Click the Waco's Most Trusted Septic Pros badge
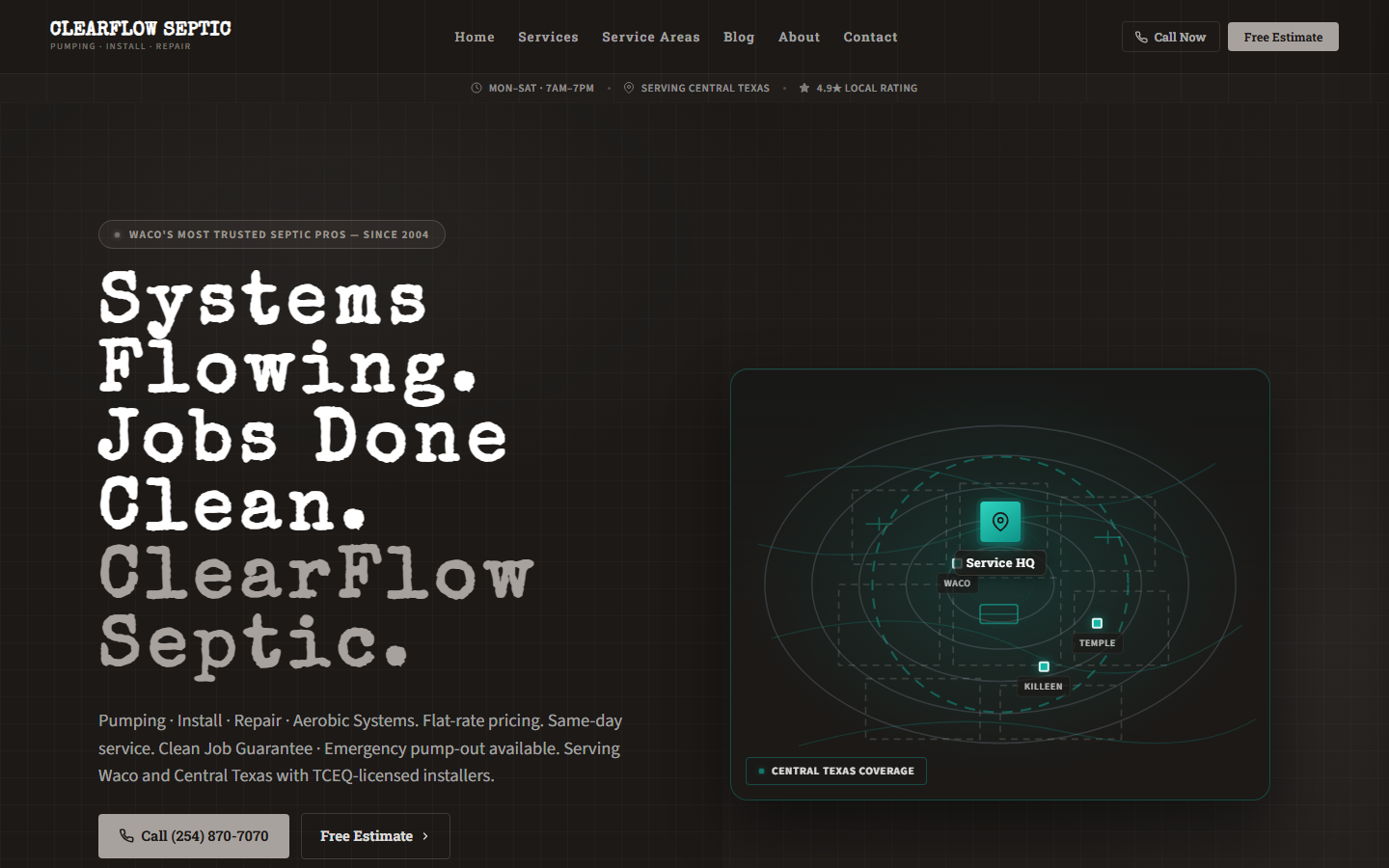 (272, 234)
